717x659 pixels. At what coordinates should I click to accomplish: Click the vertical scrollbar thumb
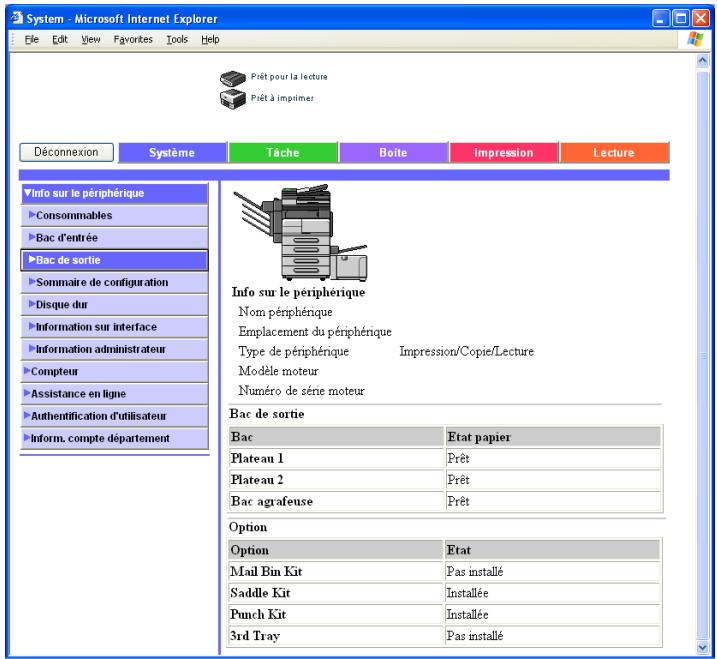(702, 355)
